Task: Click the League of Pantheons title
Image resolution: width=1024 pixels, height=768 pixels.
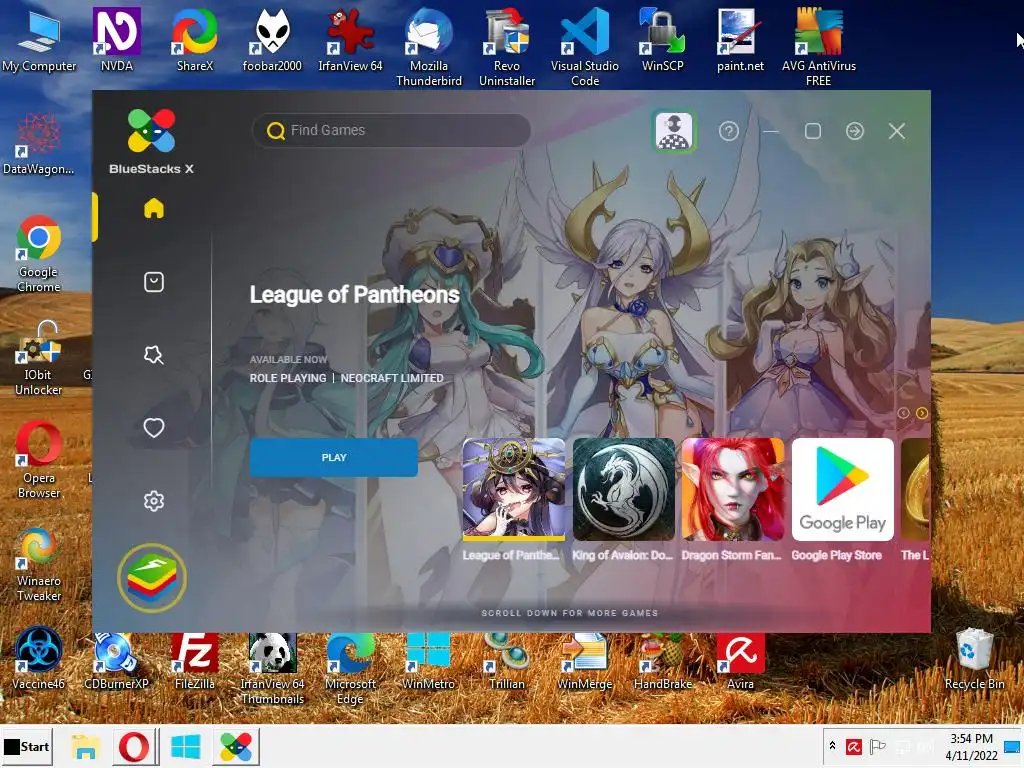Action: [355, 295]
